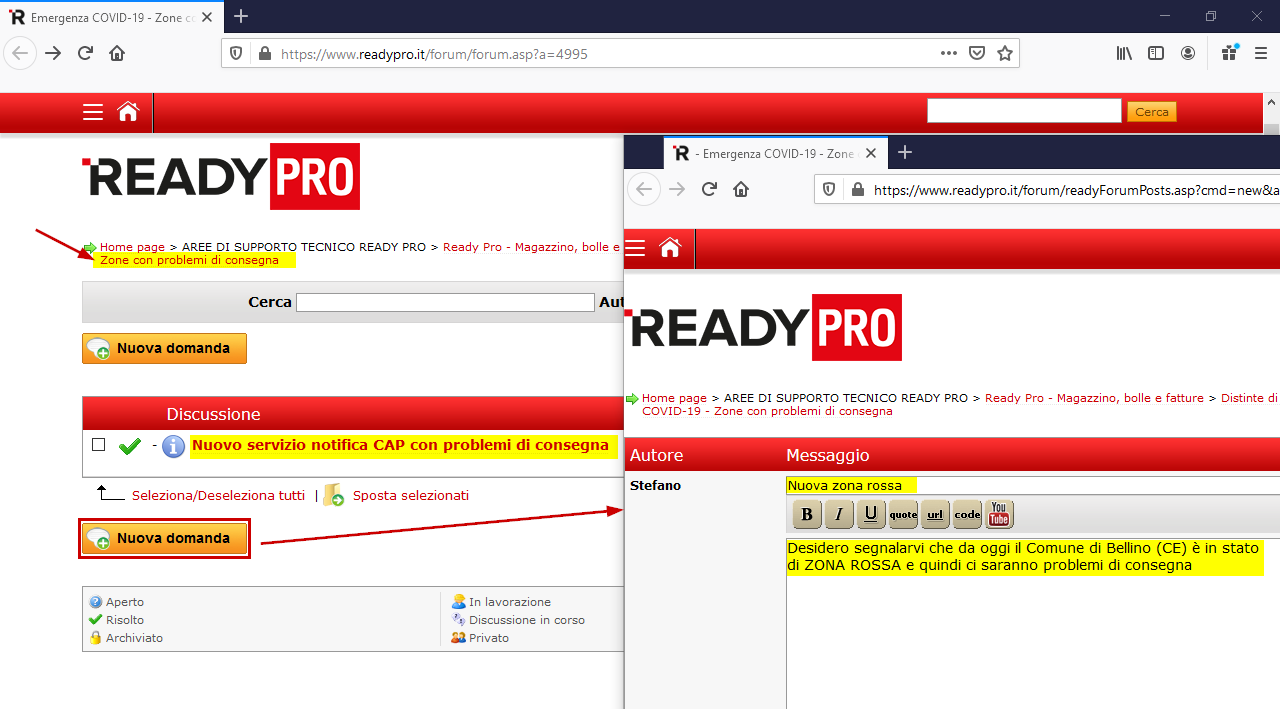Open the extension icon next to the account button
This screenshot has width=1280, height=709.
click(x=1230, y=53)
